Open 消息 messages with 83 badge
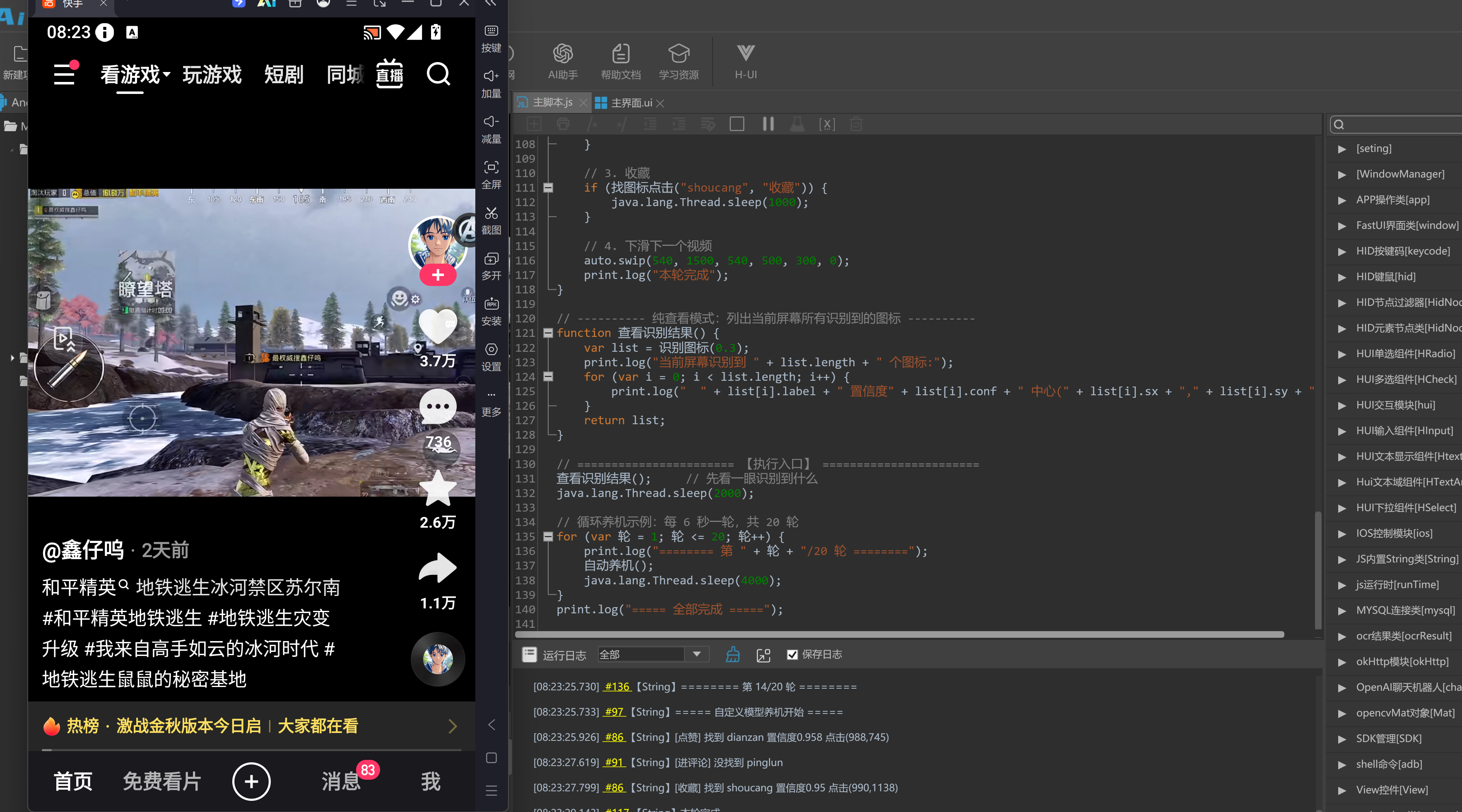Screen dimensions: 1462x812 coord(341,781)
